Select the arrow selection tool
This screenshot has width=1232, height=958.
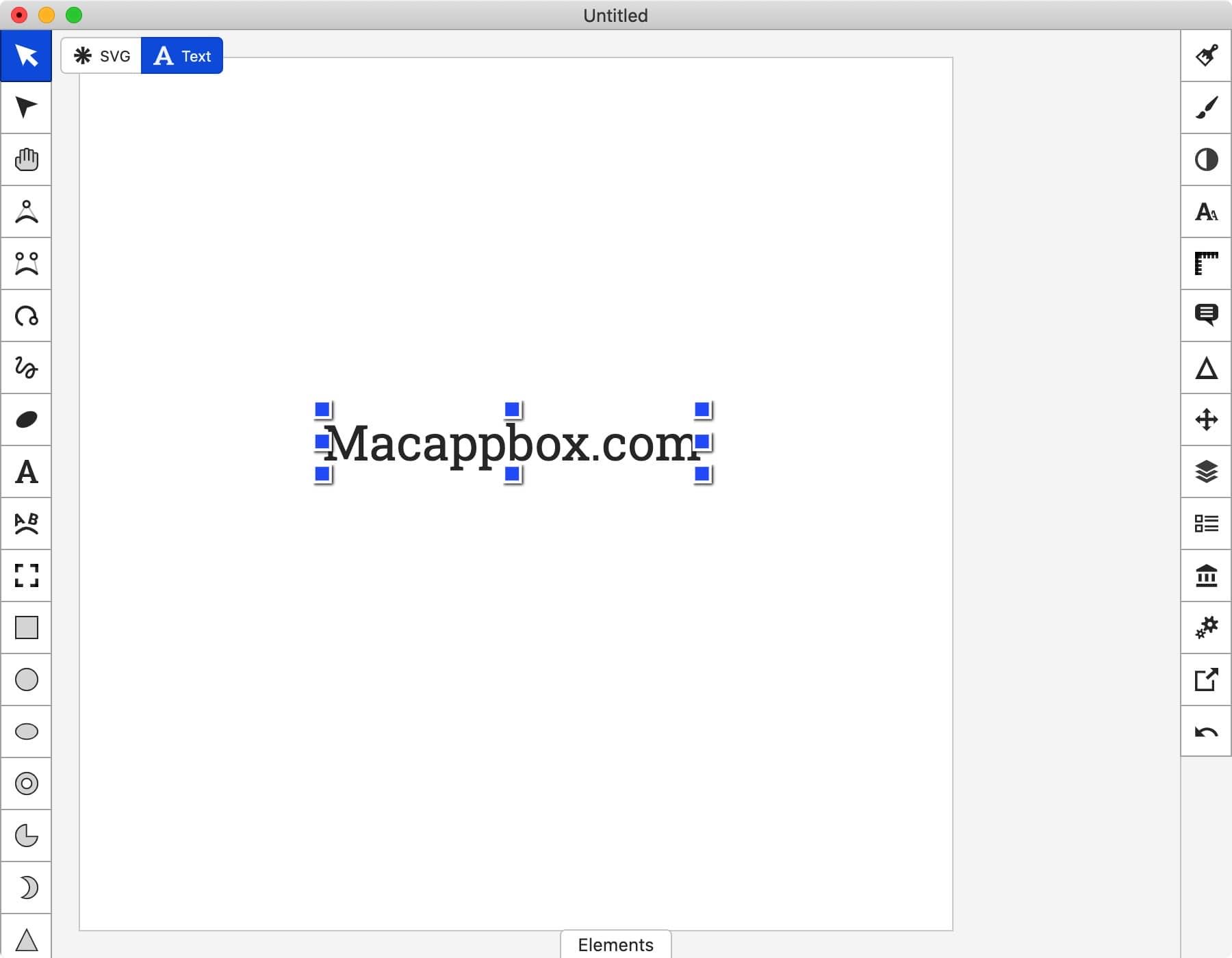[26, 55]
